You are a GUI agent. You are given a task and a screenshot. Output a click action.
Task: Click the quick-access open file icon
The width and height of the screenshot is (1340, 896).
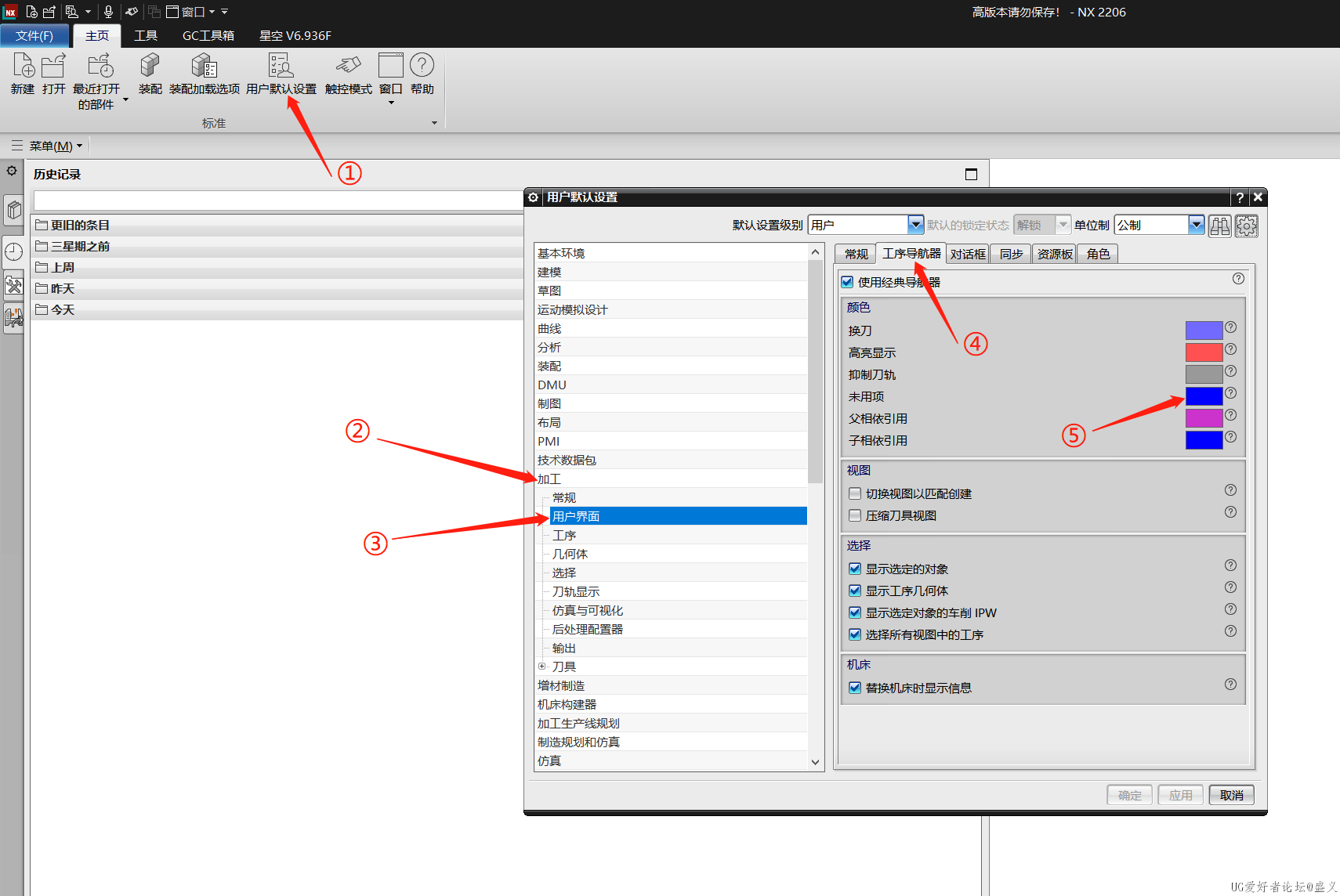pyautogui.click(x=49, y=12)
